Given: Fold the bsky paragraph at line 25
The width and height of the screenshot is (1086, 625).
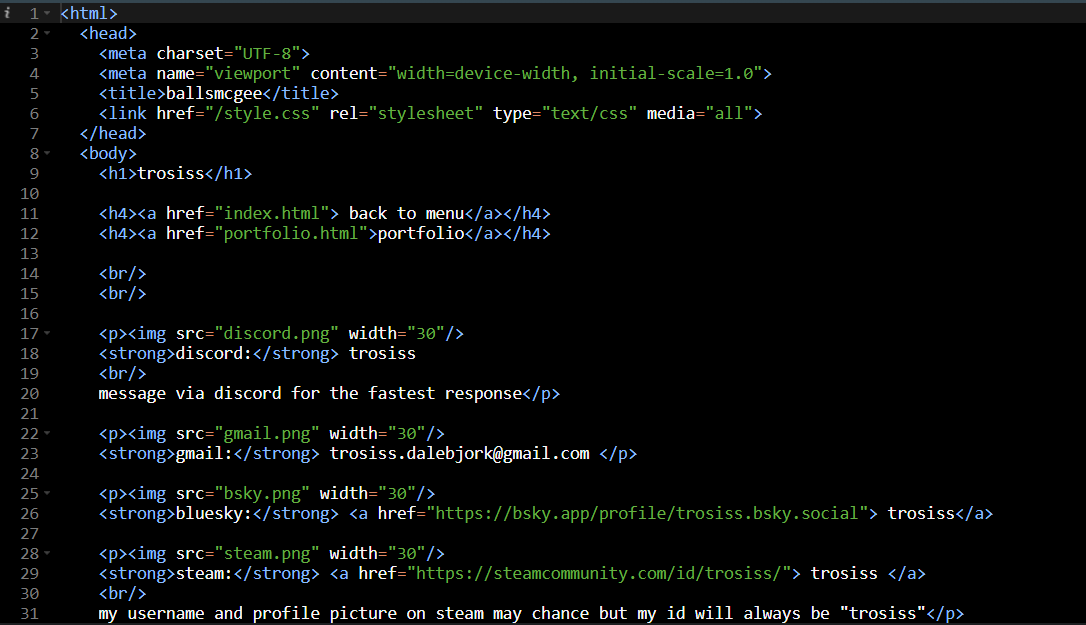Looking at the screenshot, I should 47,493.
